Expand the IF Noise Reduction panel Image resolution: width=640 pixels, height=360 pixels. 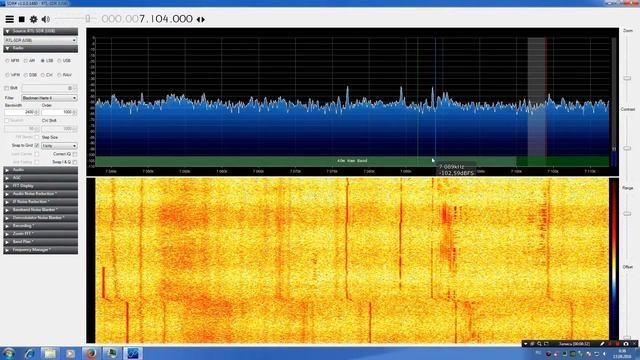click(x=40, y=202)
